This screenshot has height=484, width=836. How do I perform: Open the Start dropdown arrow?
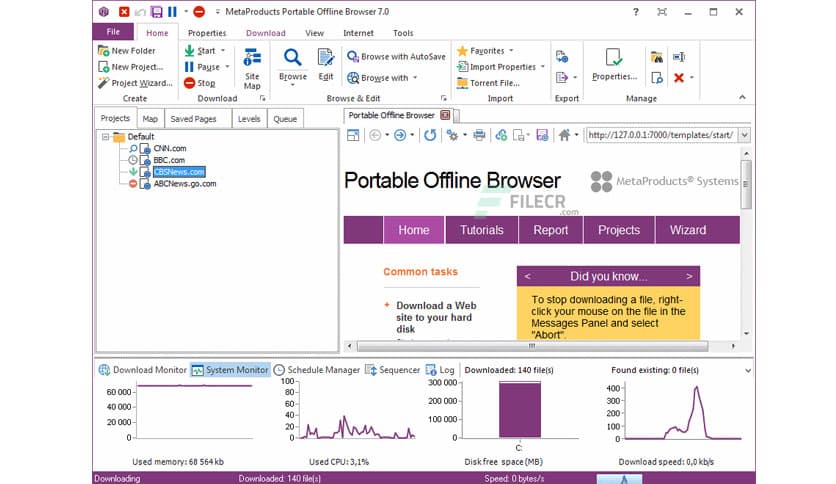tap(223, 51)
